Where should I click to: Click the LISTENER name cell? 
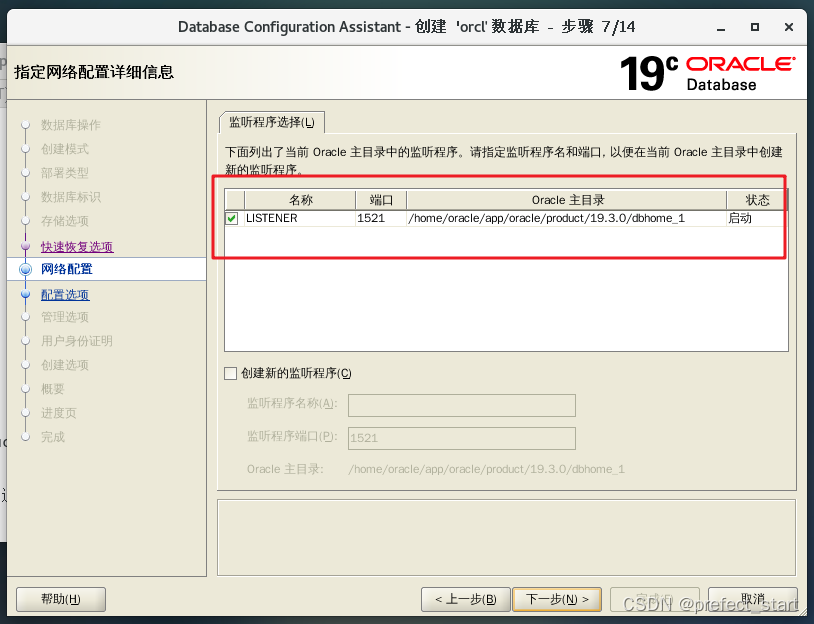(x=300, y=218)
